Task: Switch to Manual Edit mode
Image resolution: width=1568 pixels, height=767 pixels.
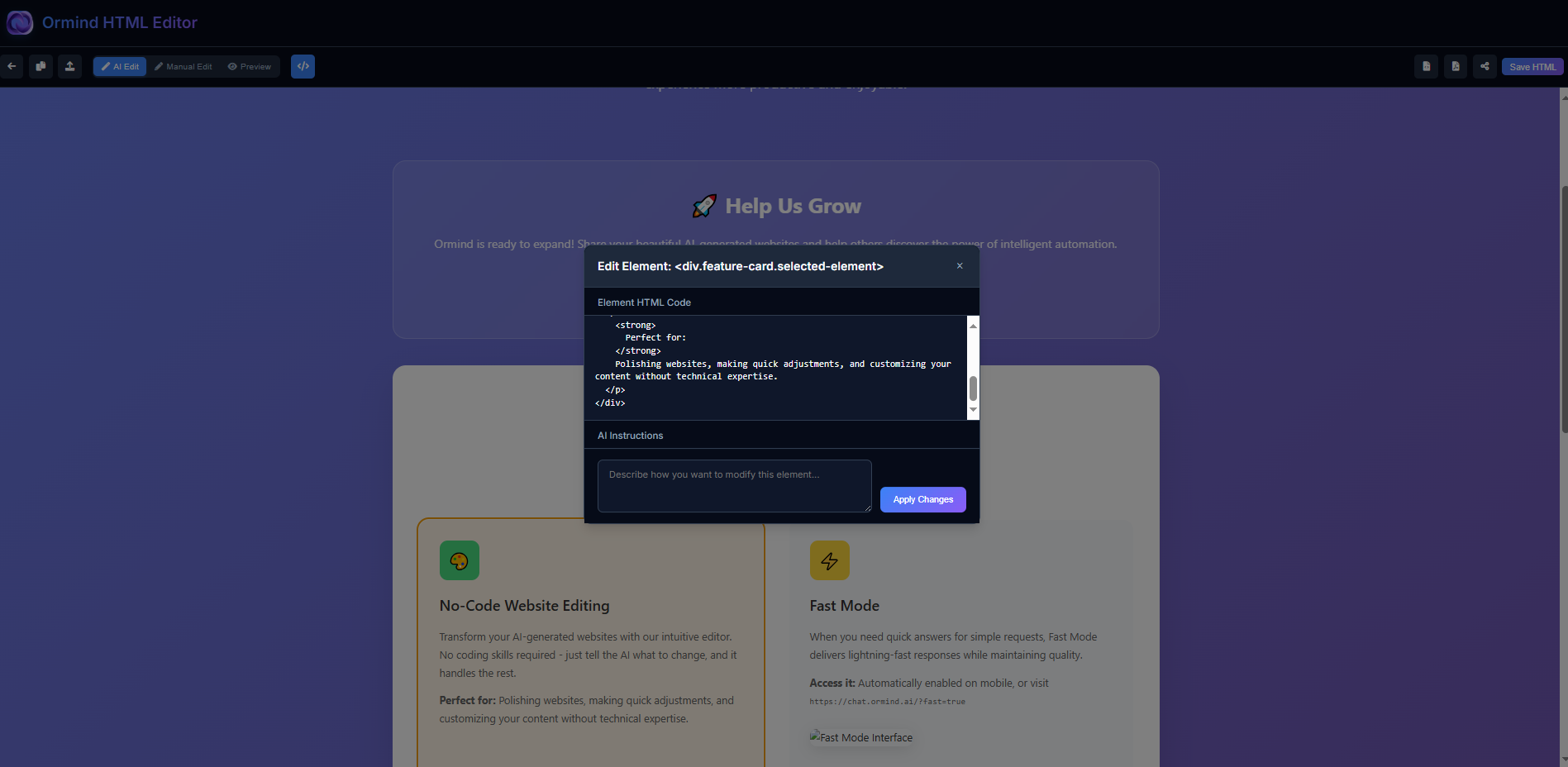Action: 183,67
